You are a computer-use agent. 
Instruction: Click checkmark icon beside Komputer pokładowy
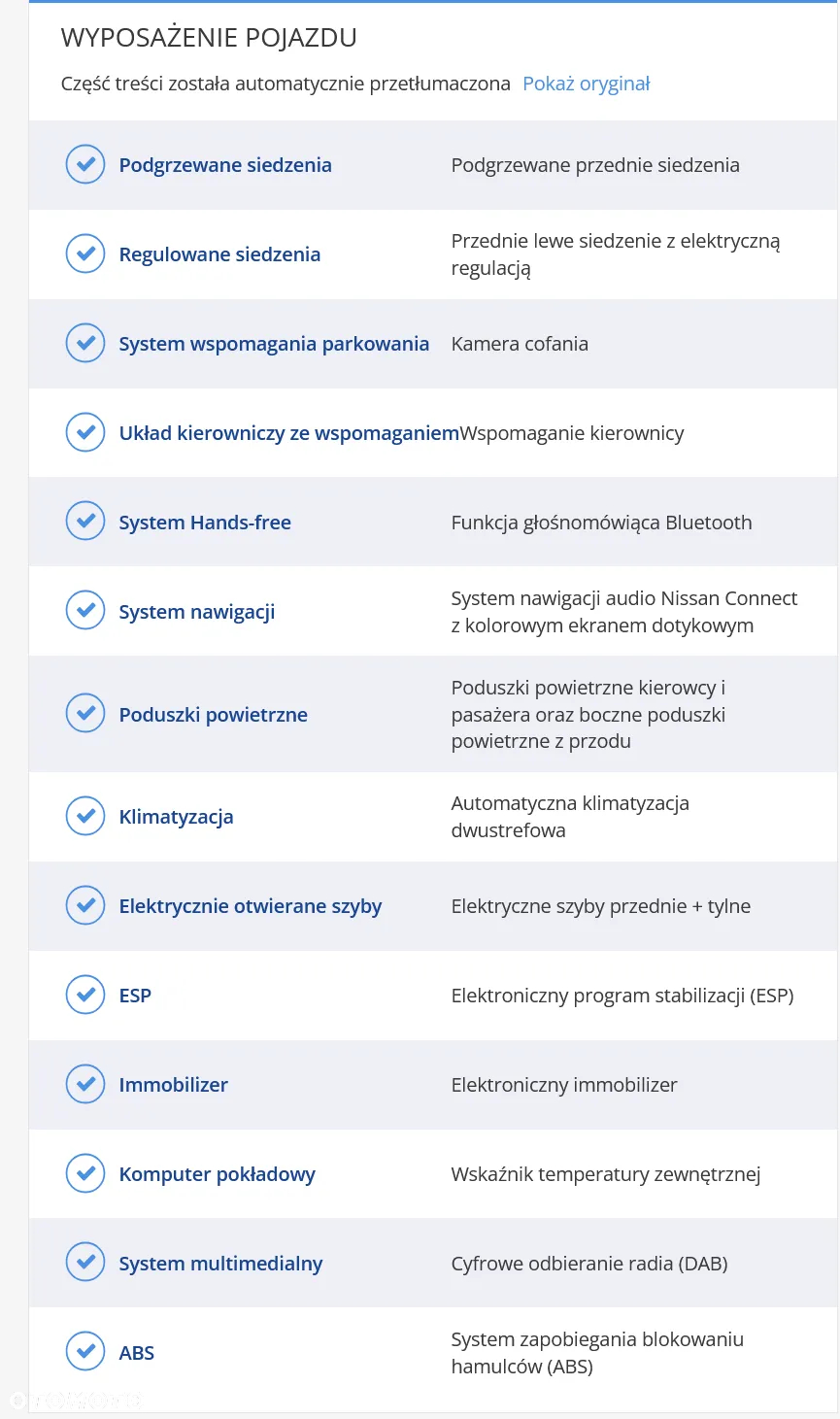click(x=85, y=1173)
